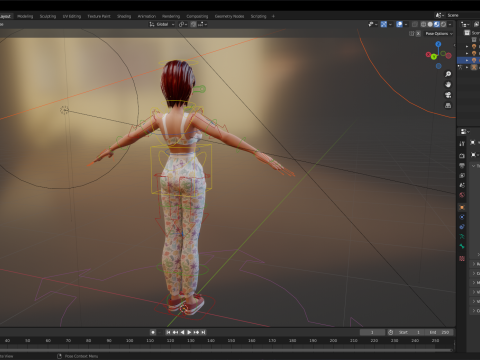The height and width of the screenshot is (360, 480).
Task: Open the Object Constraints properties tab
Action: point(462,227)
